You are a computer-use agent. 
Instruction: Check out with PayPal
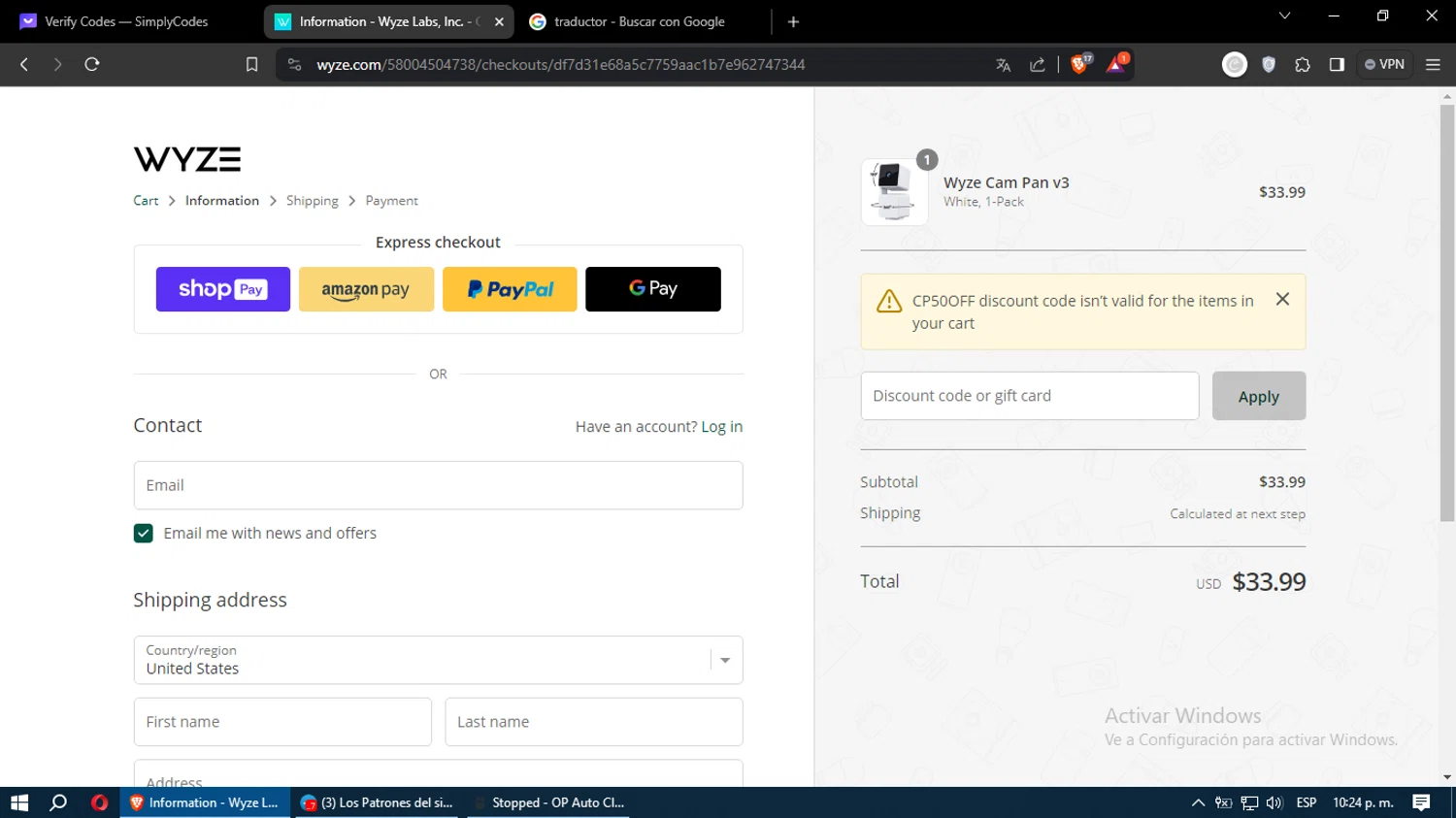(x=510, y=289)
